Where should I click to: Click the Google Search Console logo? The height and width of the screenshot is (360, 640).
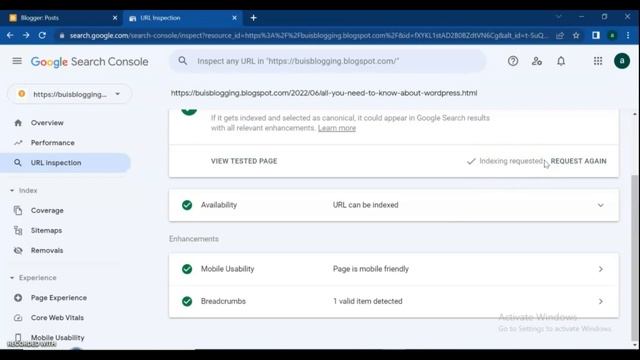[x=89, y=62]
